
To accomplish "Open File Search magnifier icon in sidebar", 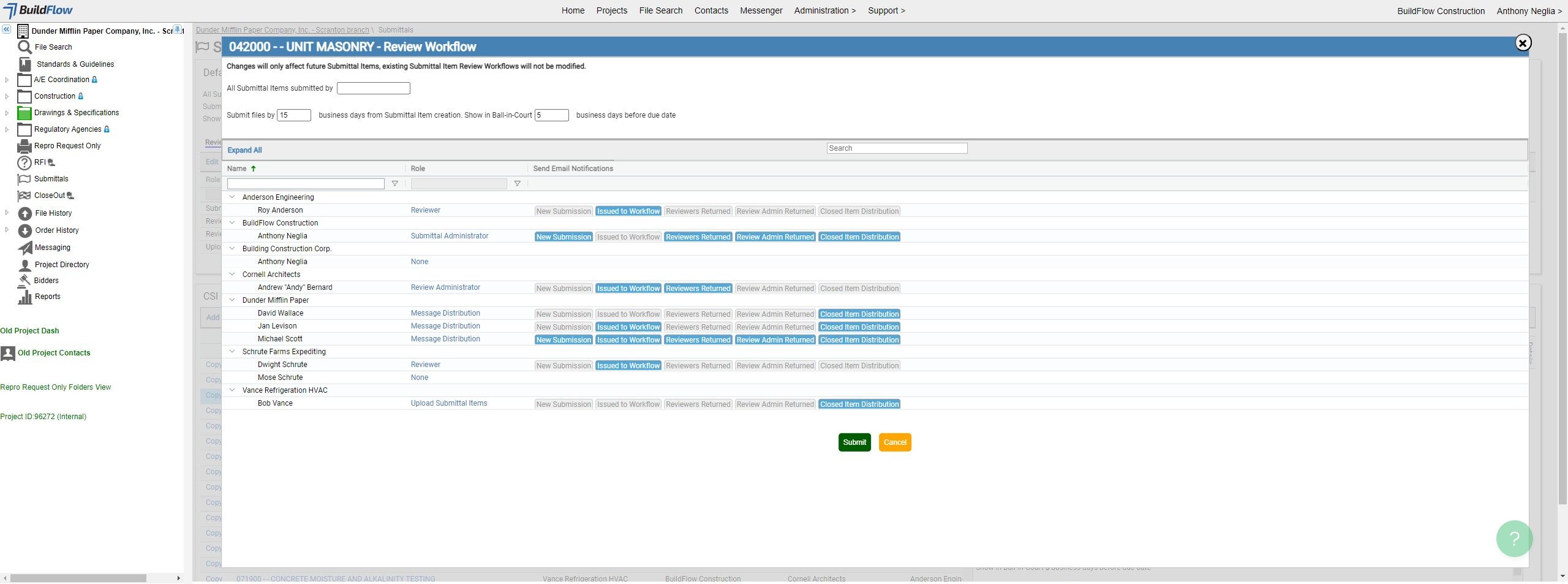I will (24, 47).
